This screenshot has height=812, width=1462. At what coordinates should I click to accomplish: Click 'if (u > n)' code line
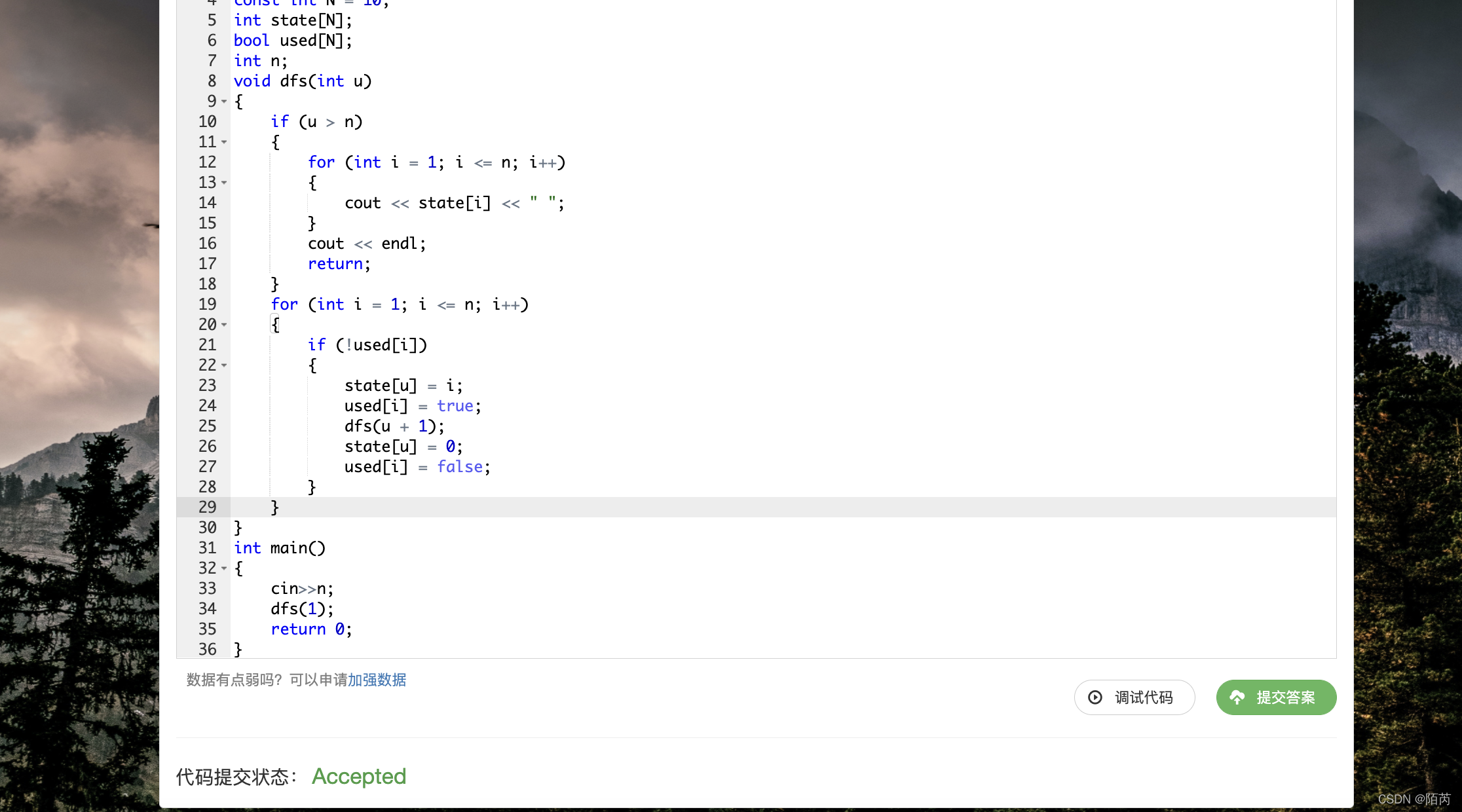coord(316,122)
